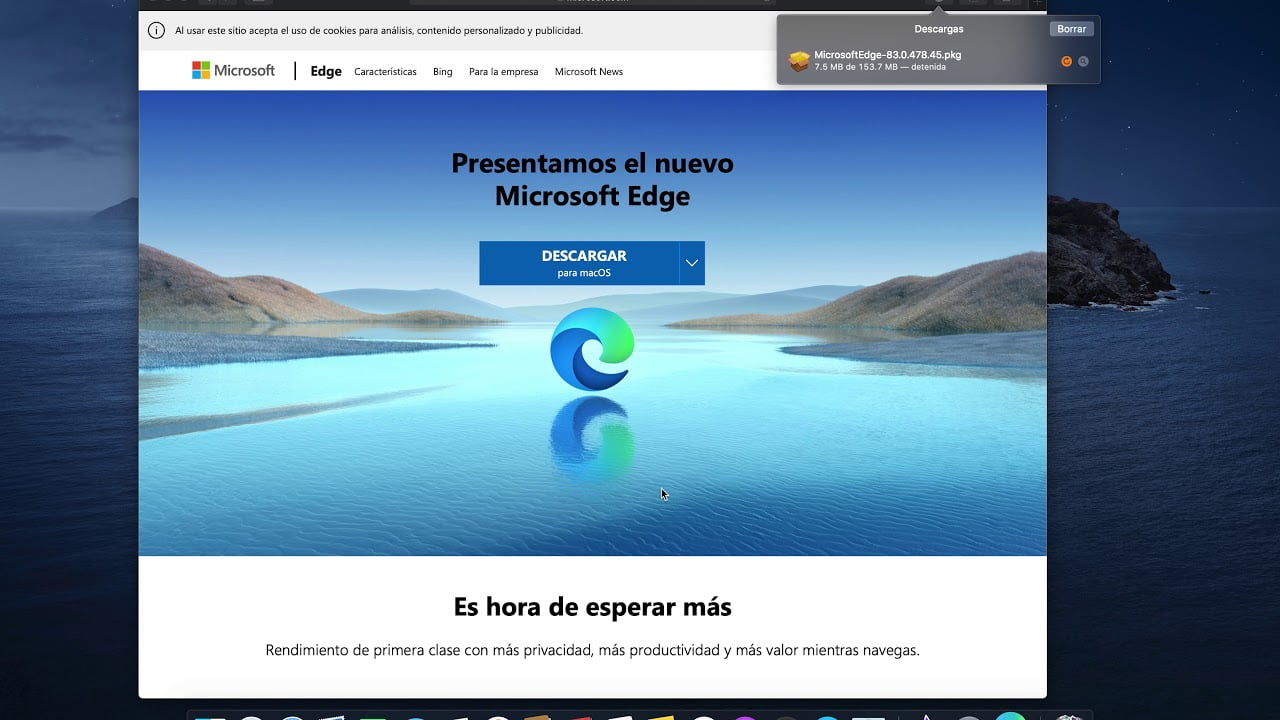The width and height of the screenshot is (1280, 720).
Task: Click the Borrar button in the Descargas popup
Action: pyautogui.click(x=1071, y=29)
